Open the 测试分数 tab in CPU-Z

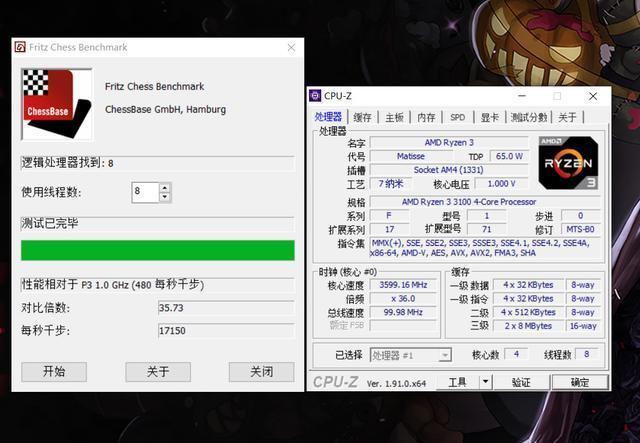tap(529, 117)
